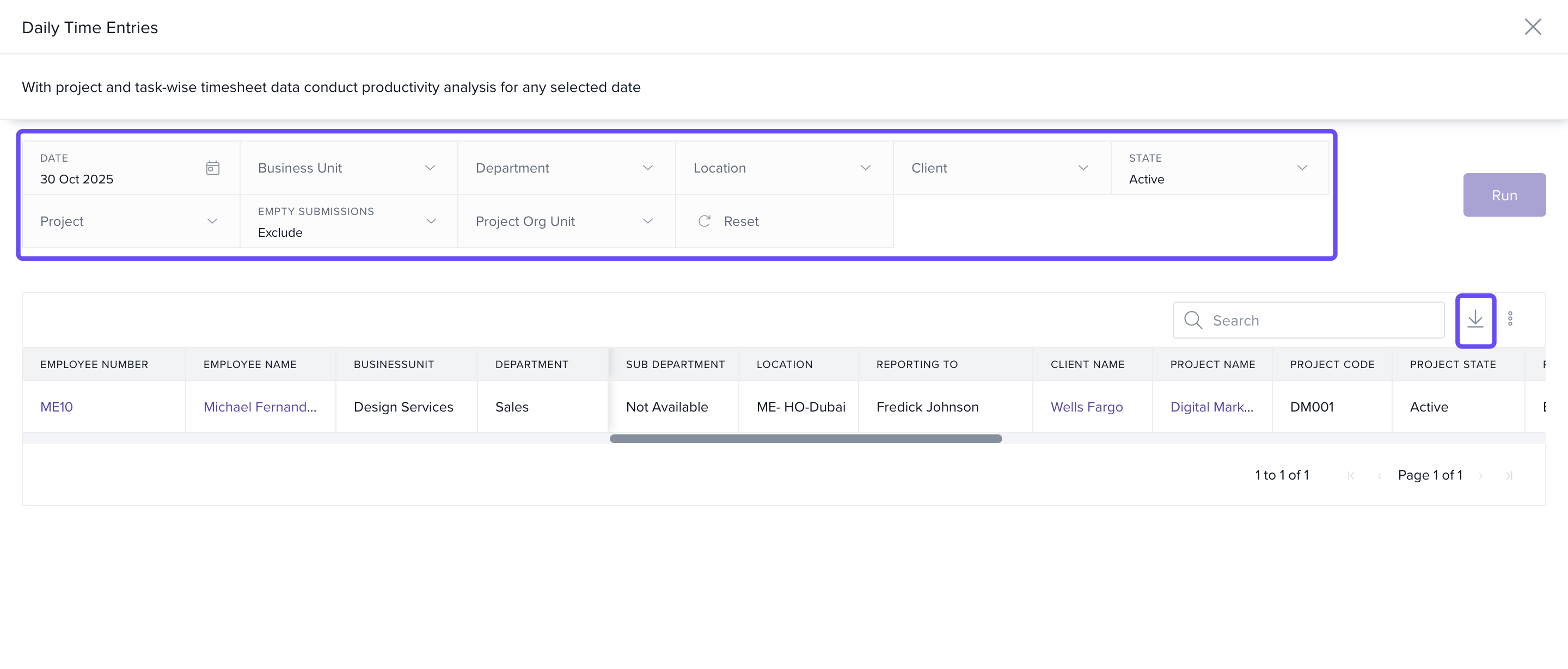This screenshot has height=669, width=1568.
Task: Click the Reset refresh icon
Action: pos(705,221)
